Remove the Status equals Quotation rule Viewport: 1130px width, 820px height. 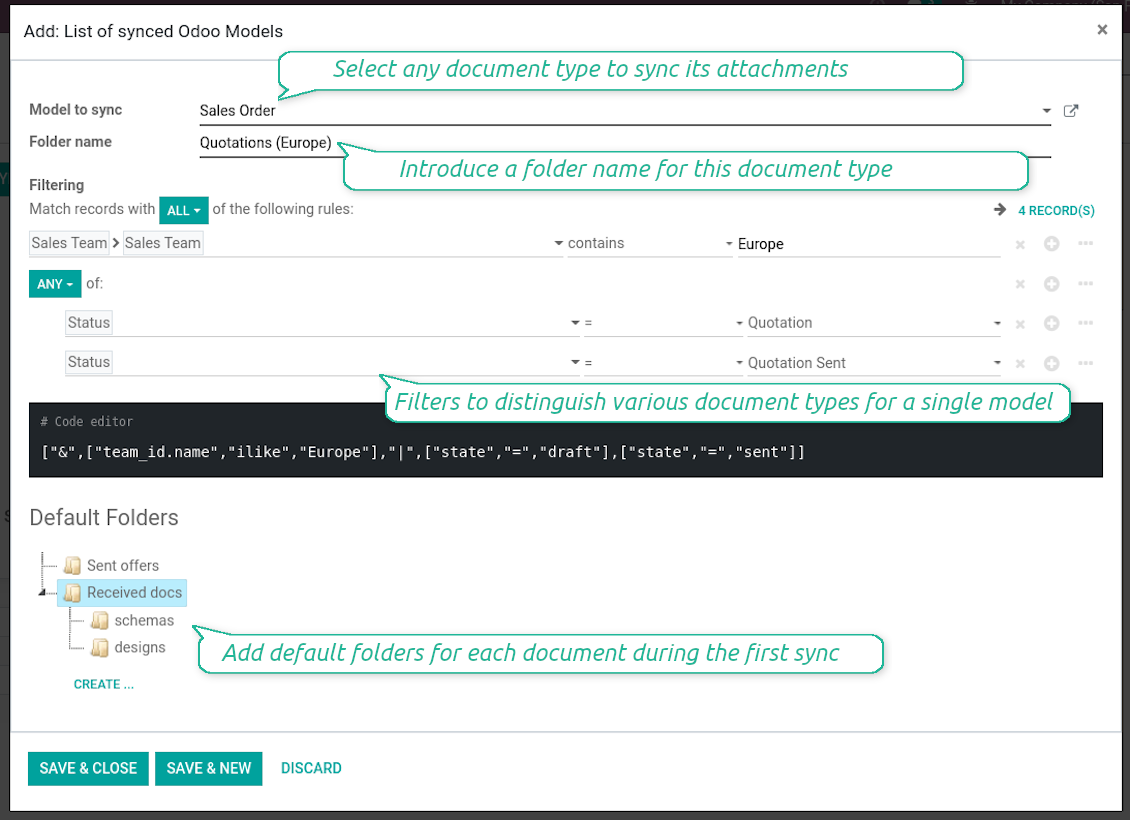(1020, 324)
